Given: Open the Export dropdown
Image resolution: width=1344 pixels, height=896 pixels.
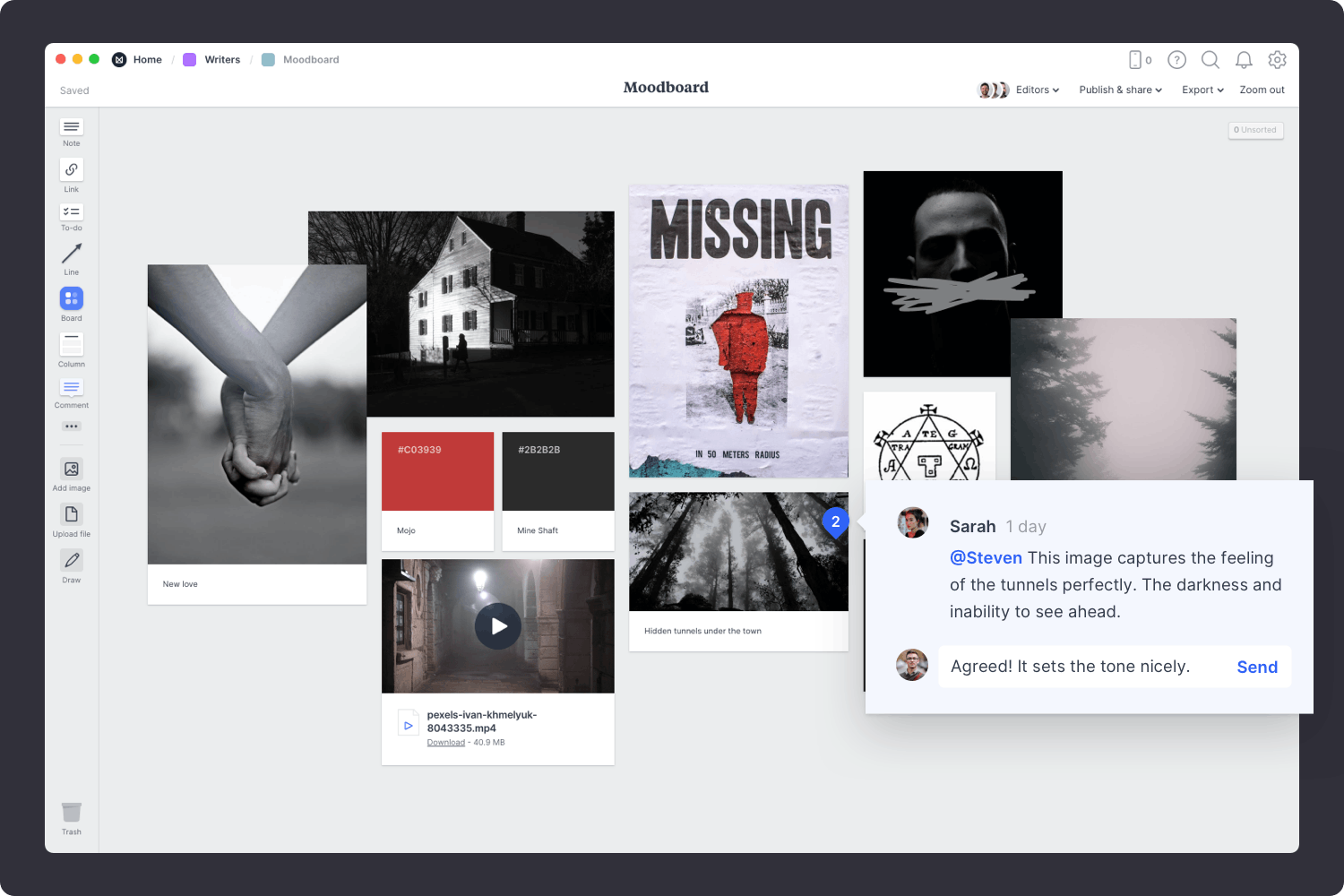Looking at the screenshot, I should click(x=1202, y=90).
